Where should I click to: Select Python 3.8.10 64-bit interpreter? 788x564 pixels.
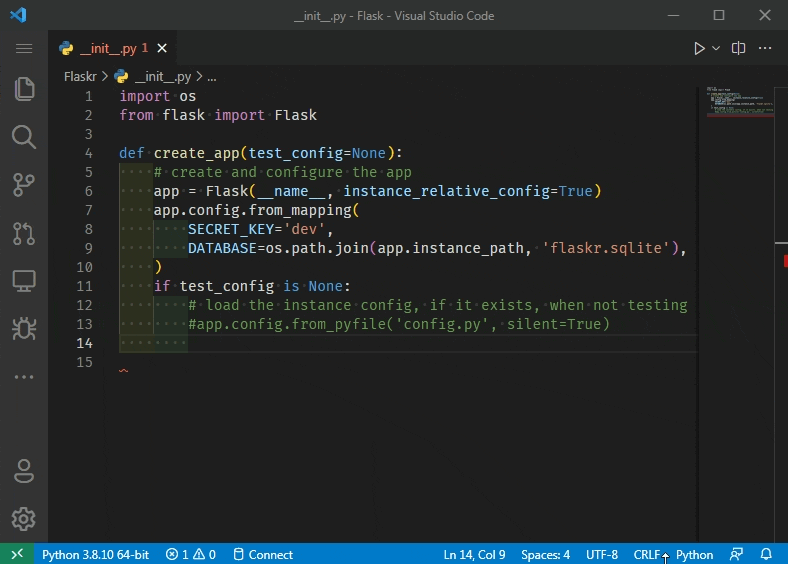tap(95, 554)
